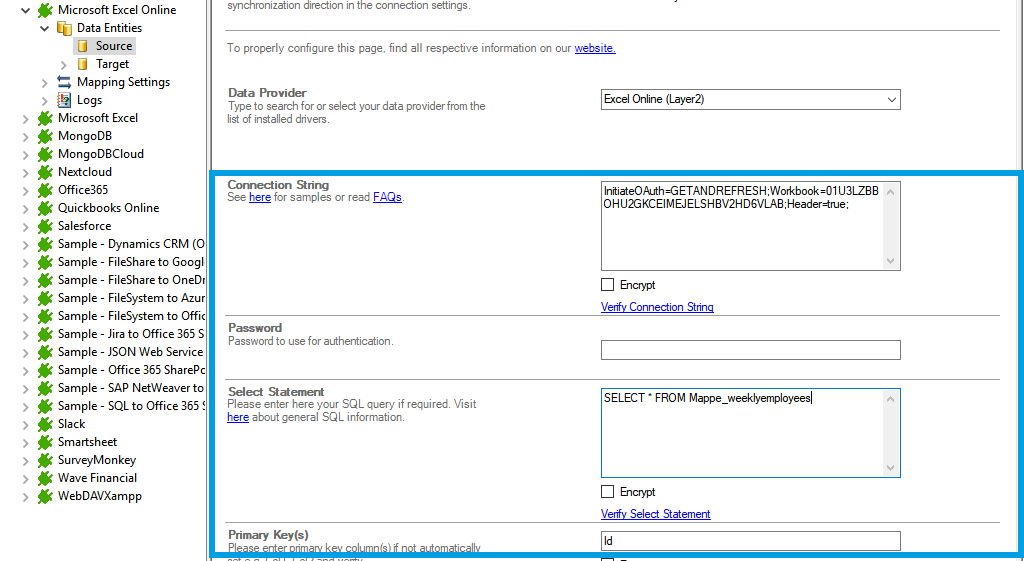Click the Slack connection icon
1024x561 pixels.
pos(45,424)
